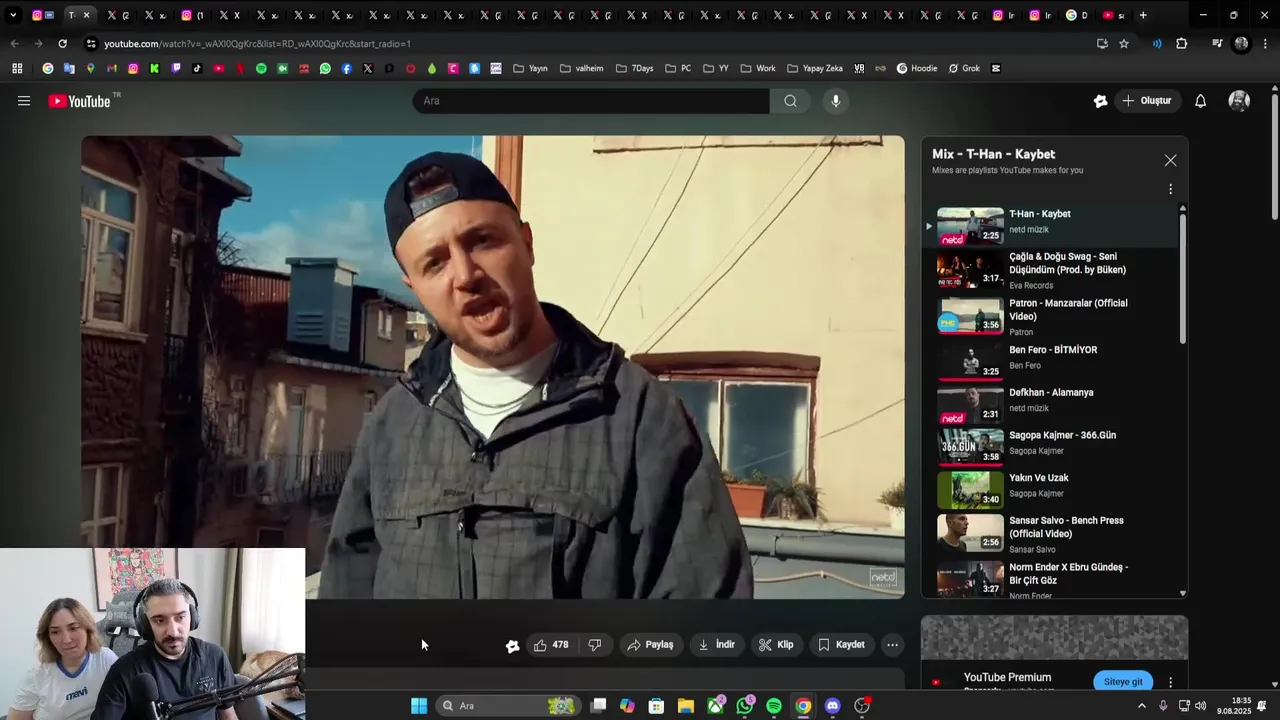Open the Grok bookmark
This screenshot has width=1280, height=720.
point(964,68)
